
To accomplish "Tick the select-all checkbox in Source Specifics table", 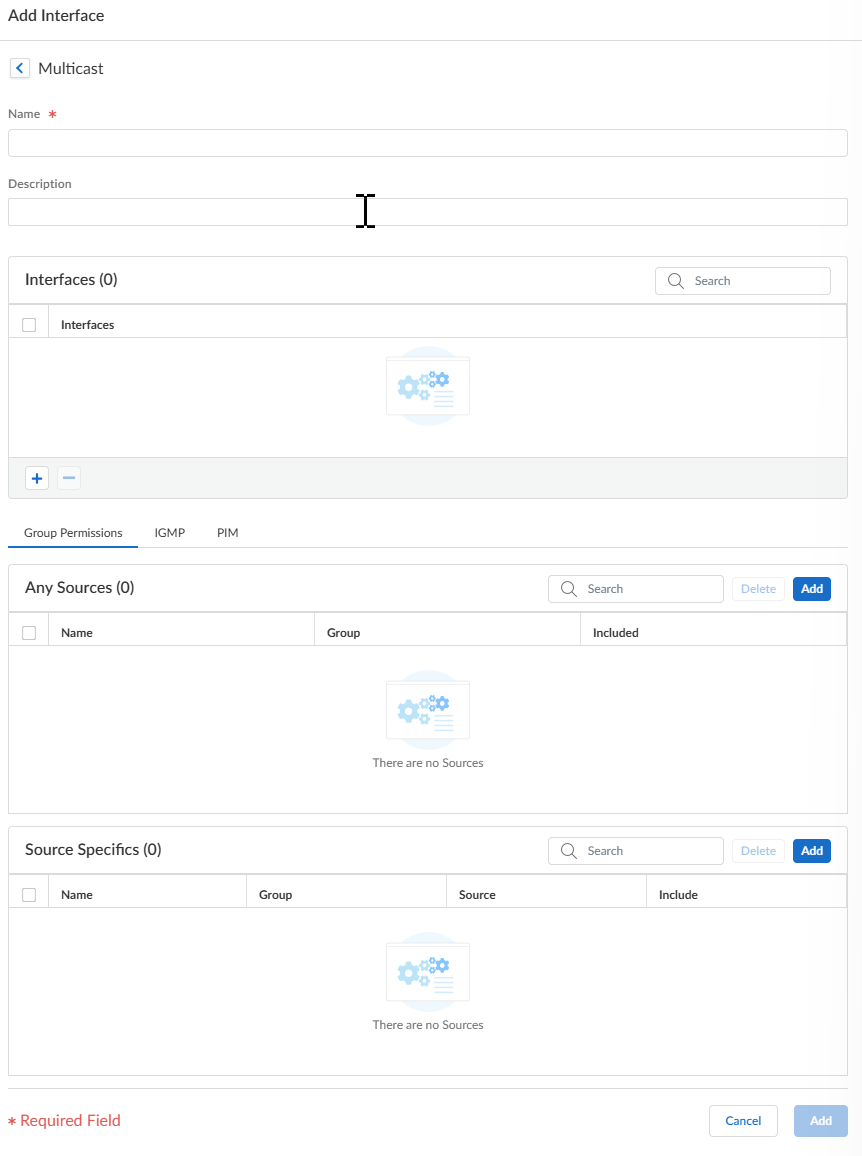I will 29,895.
